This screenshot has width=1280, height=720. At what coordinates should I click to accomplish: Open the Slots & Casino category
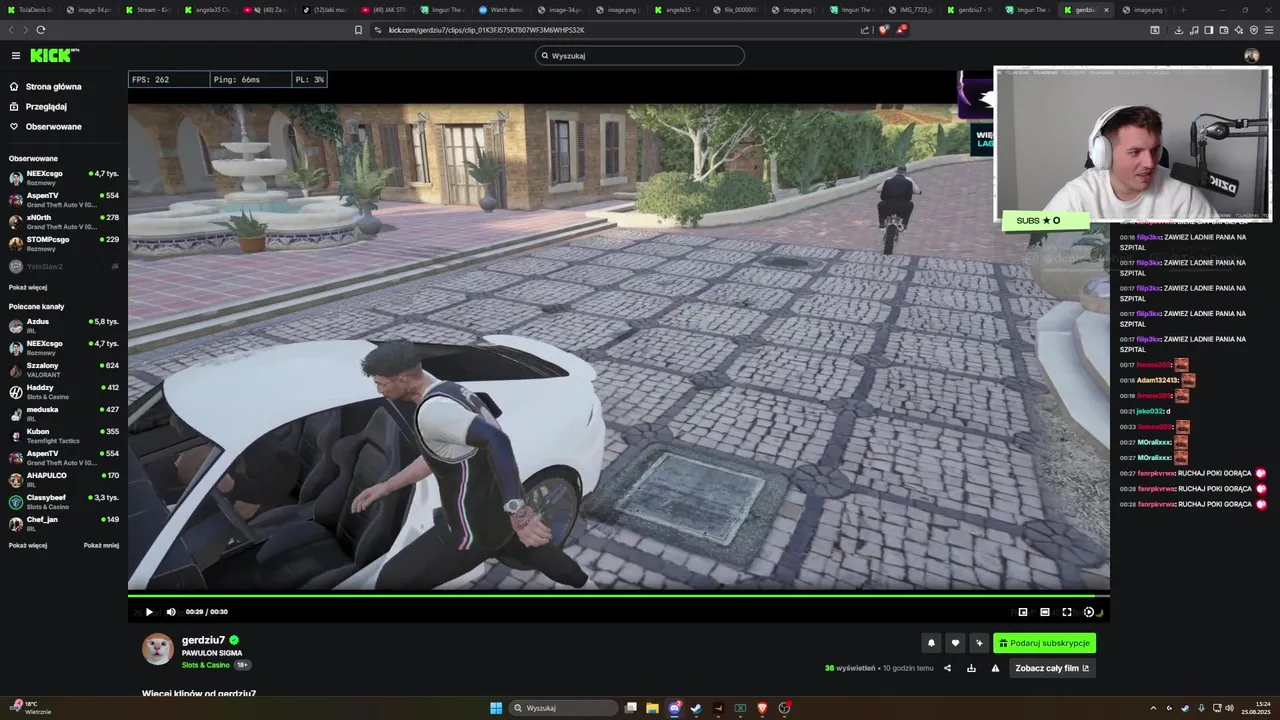point(205,665)
